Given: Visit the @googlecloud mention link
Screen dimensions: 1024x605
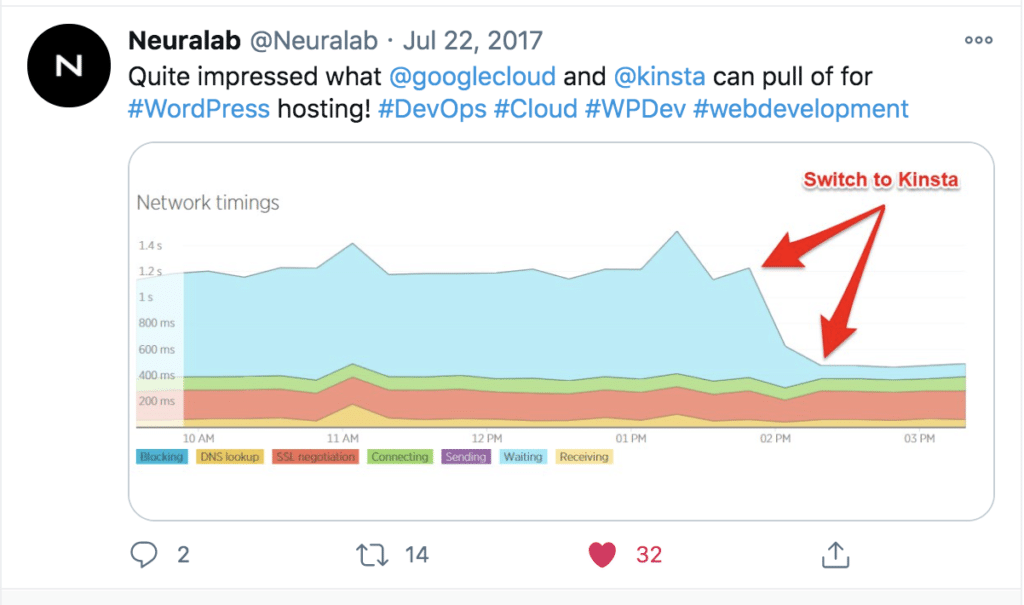Looking at the screenshot, I should 474,76.
